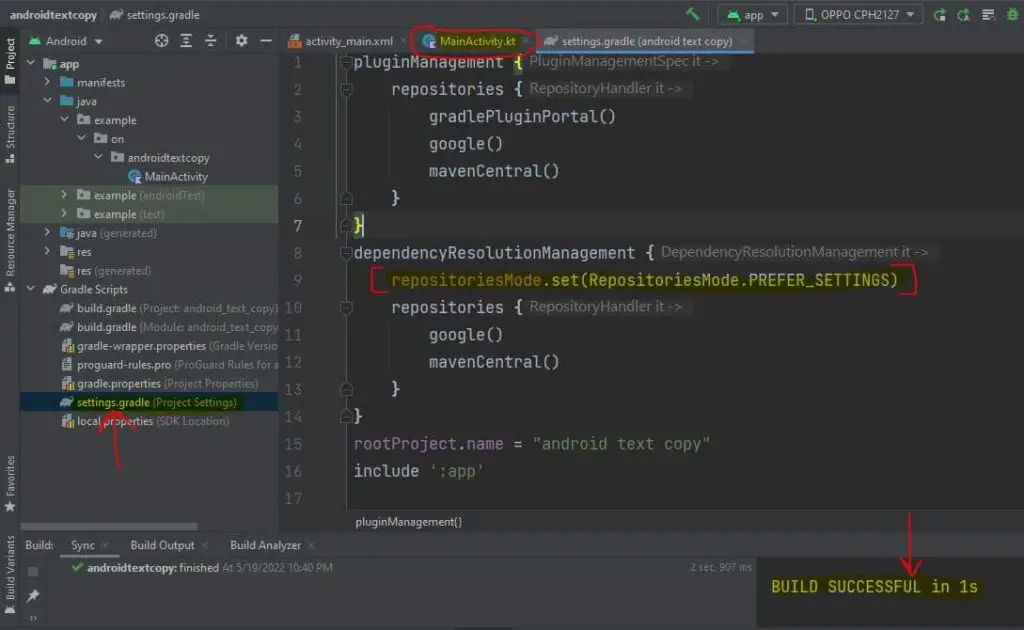Image resolution: width=1024 pixels, height=630 pixels.
Task: Fold the dependencyResolutionManagement block at line 8
Action: pos(346,253)
